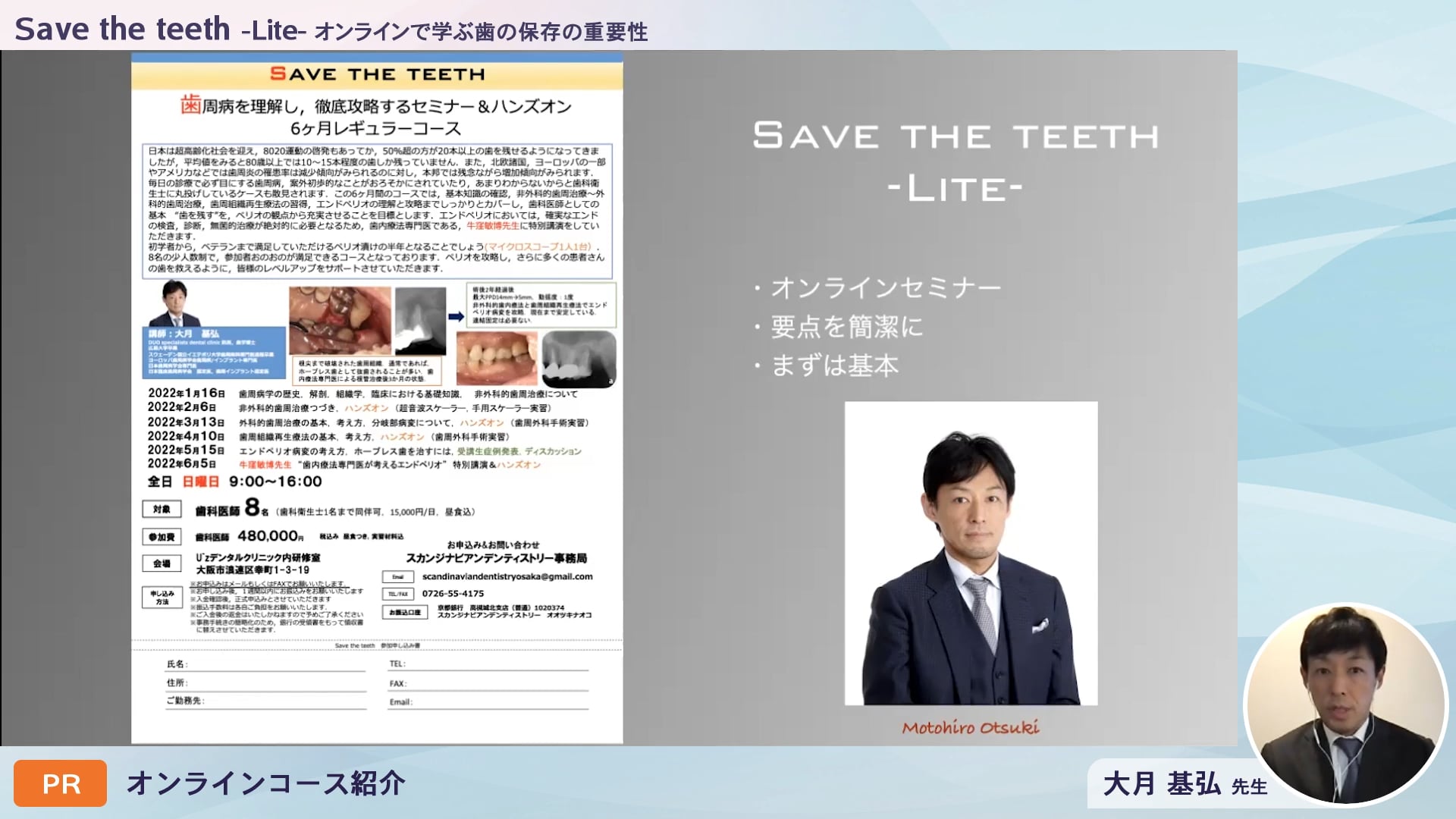
Task: Click 'スカンジナビアンデンティストリー事務局' on the flyer
Action: 497,558
